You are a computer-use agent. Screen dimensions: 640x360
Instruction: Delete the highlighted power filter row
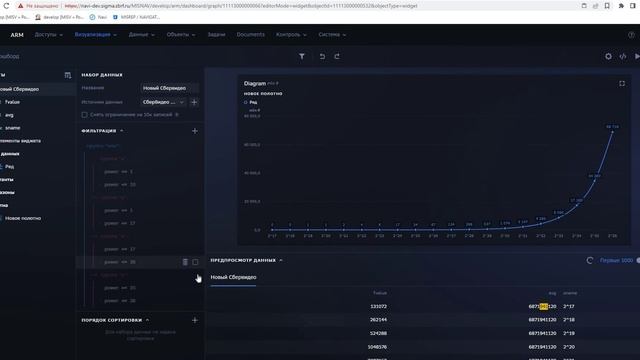185,262
